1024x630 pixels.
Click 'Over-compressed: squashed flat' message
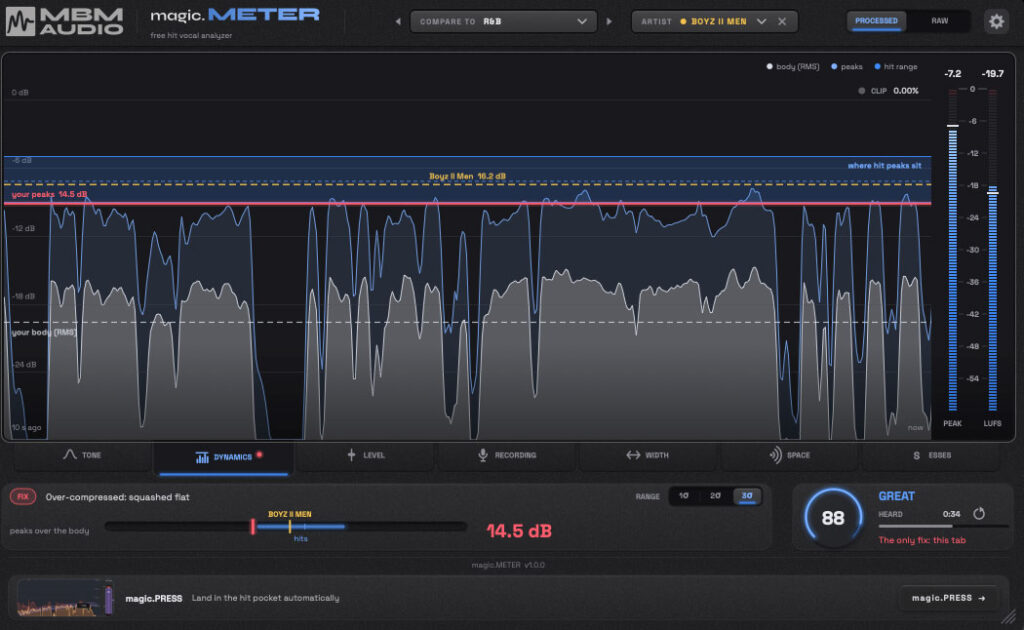click(x=118, y=497)
